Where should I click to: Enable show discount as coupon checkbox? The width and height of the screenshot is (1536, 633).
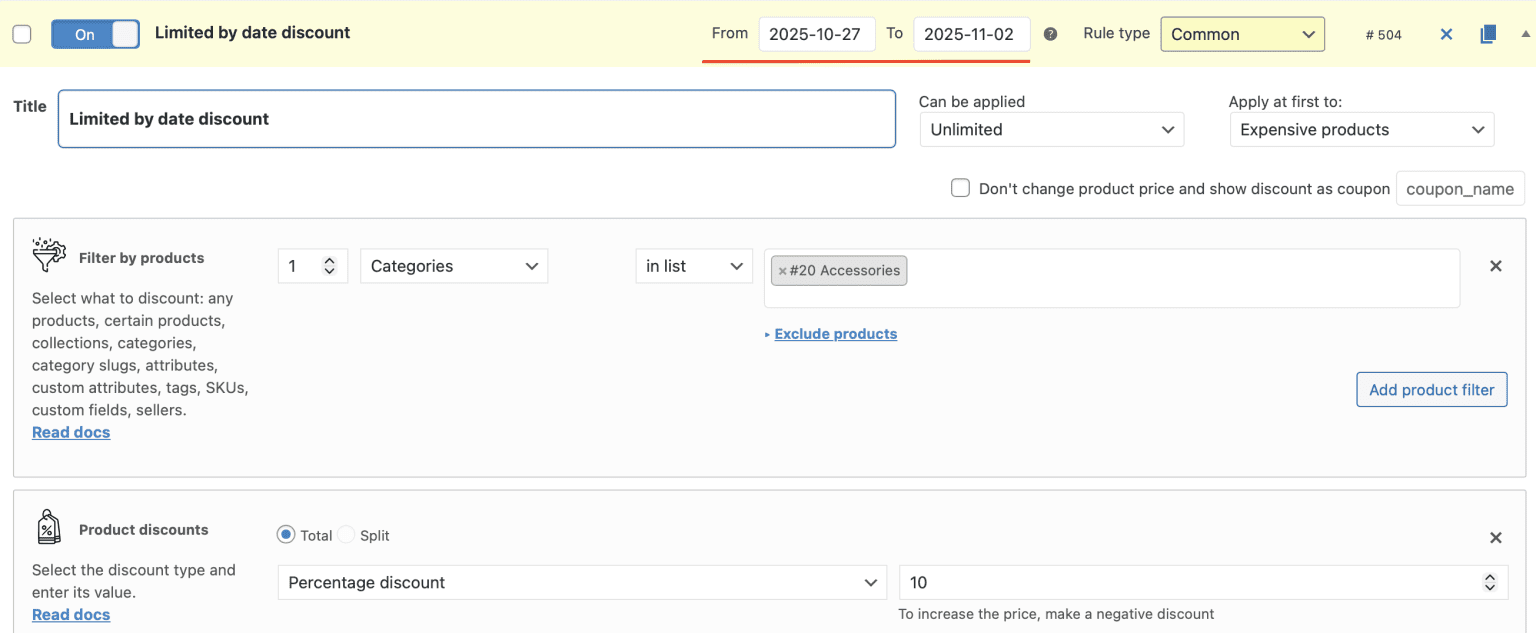(x=960, y=188)
